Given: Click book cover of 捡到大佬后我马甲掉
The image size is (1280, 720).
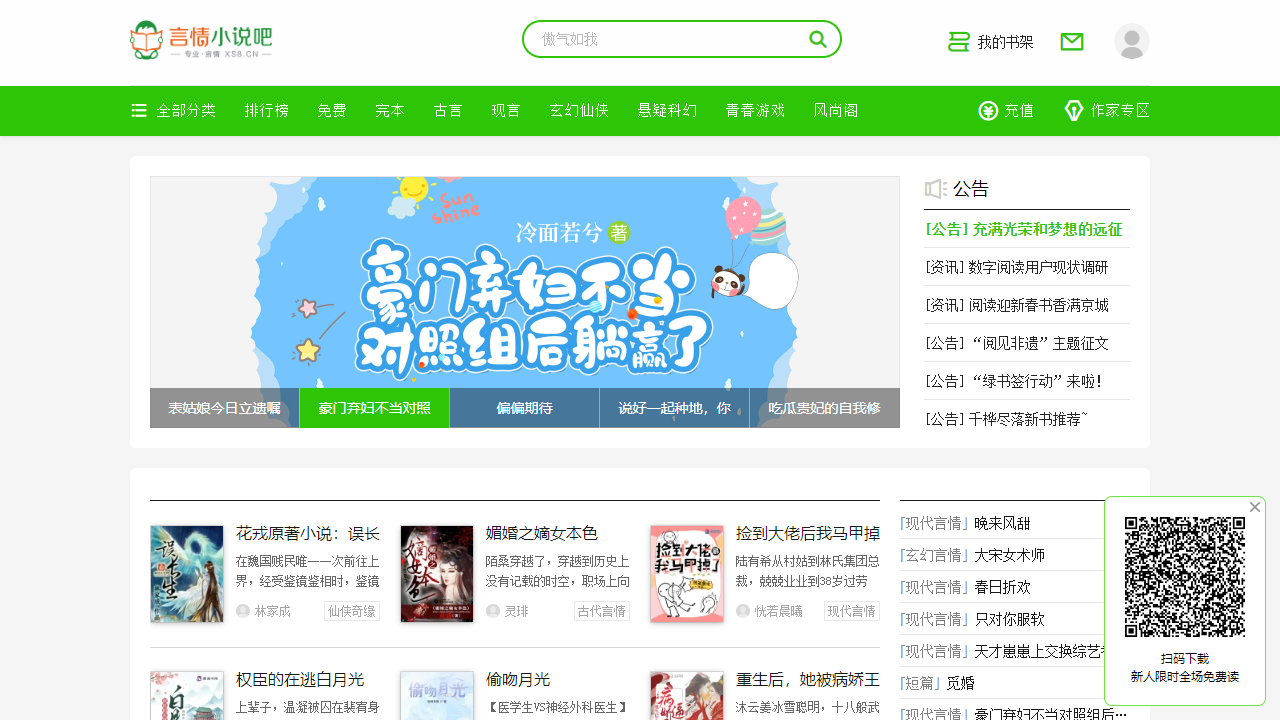Looking at the screenshot, I should click(x=687, y=574).
